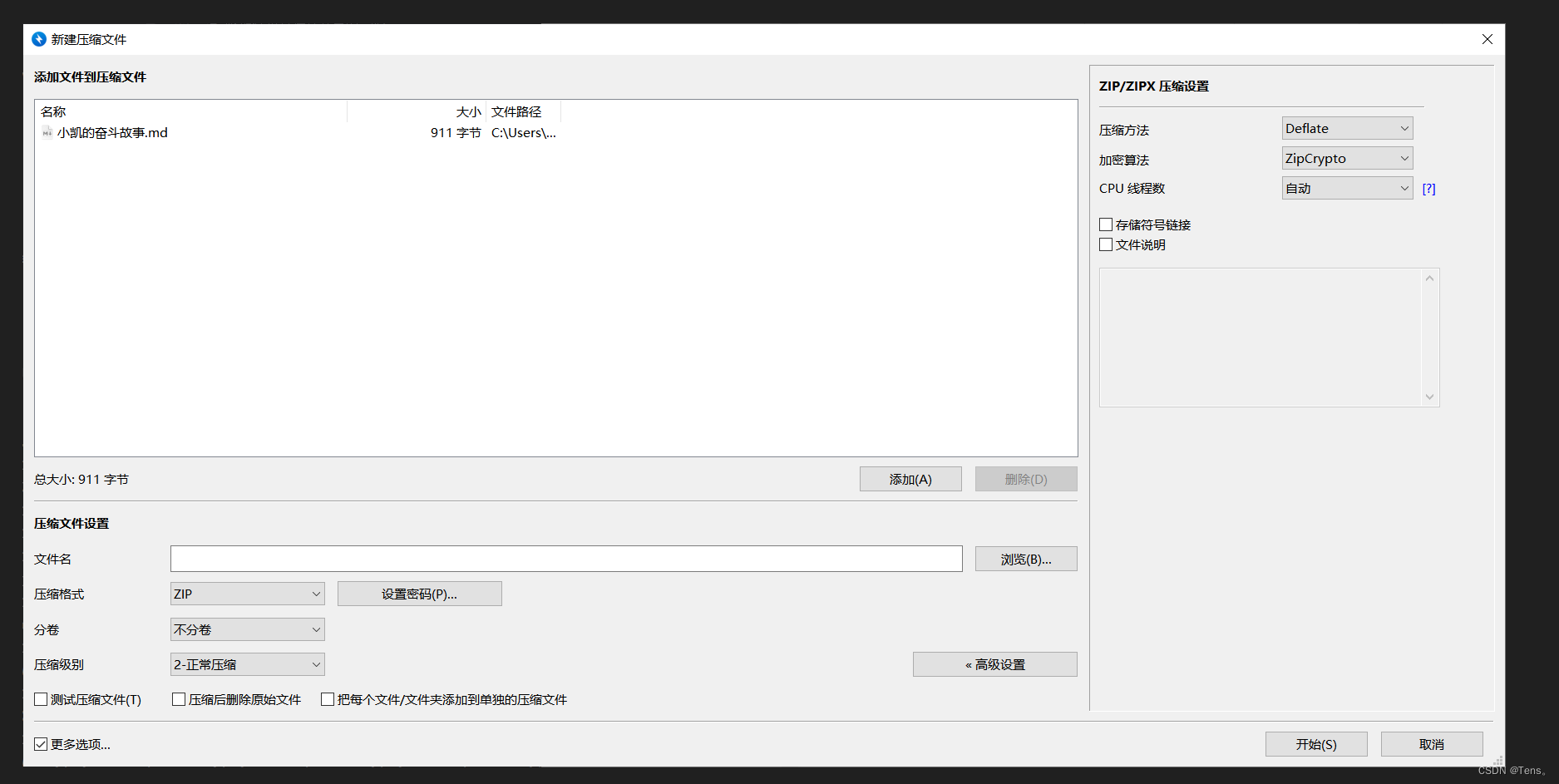The width and height of the screenshot is (1559, 784).
Task: Open the [?] help link for CPU threads
Action: [1428, 189]
